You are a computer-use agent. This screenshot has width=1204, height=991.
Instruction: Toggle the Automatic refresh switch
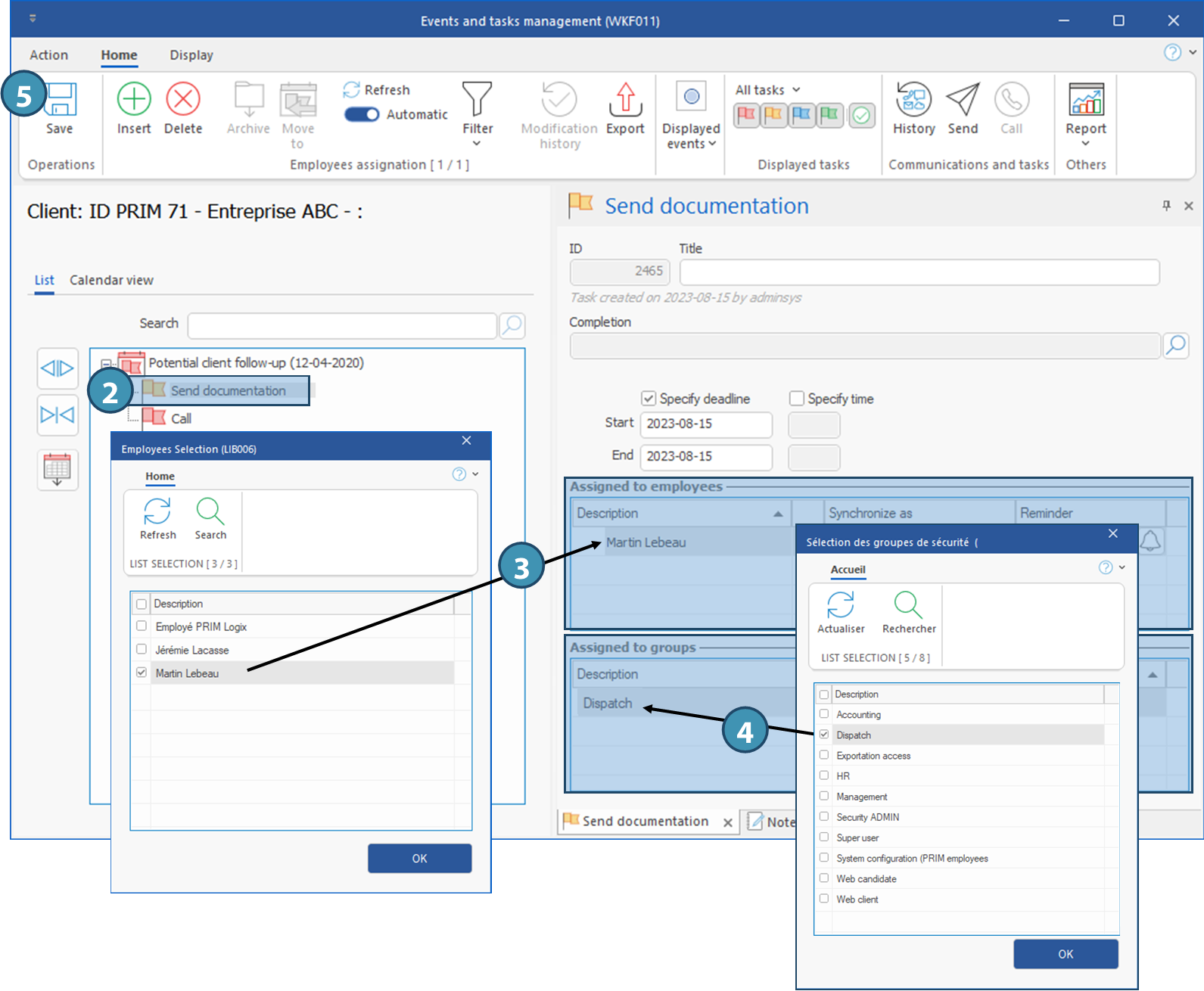coord(362,114)
